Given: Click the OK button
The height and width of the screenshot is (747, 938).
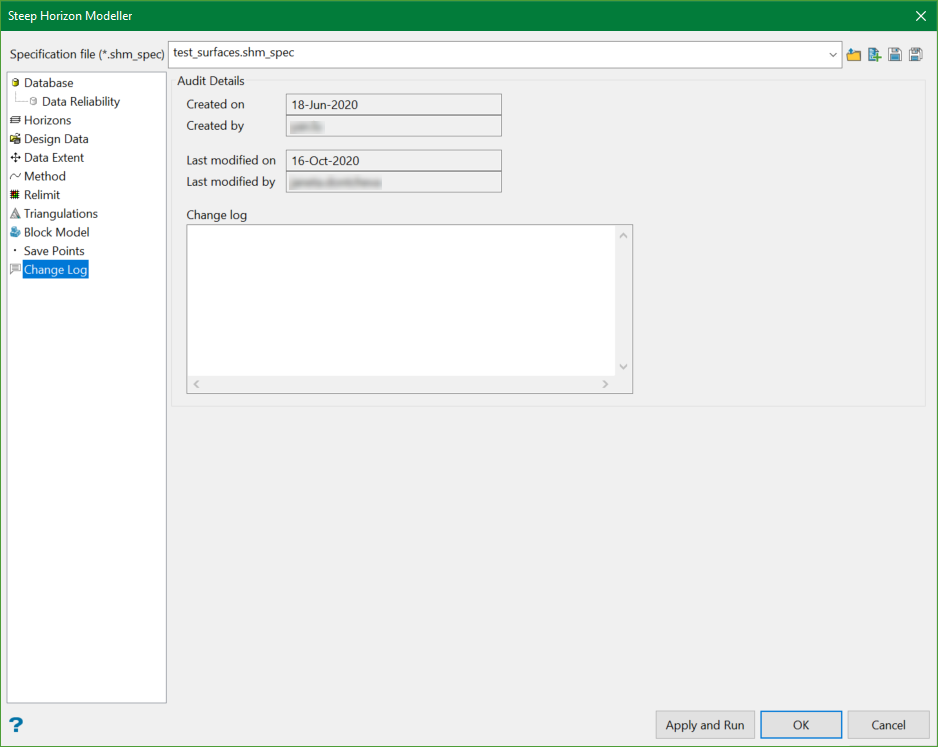Looking at the screenshot, I should (800, 725).
